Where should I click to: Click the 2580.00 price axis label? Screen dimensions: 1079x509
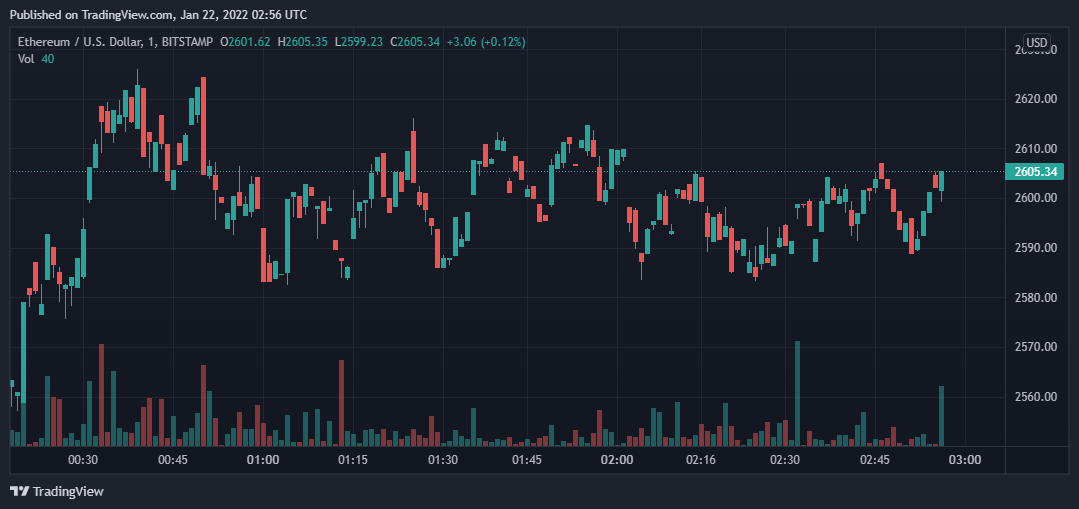[1035, 298]
